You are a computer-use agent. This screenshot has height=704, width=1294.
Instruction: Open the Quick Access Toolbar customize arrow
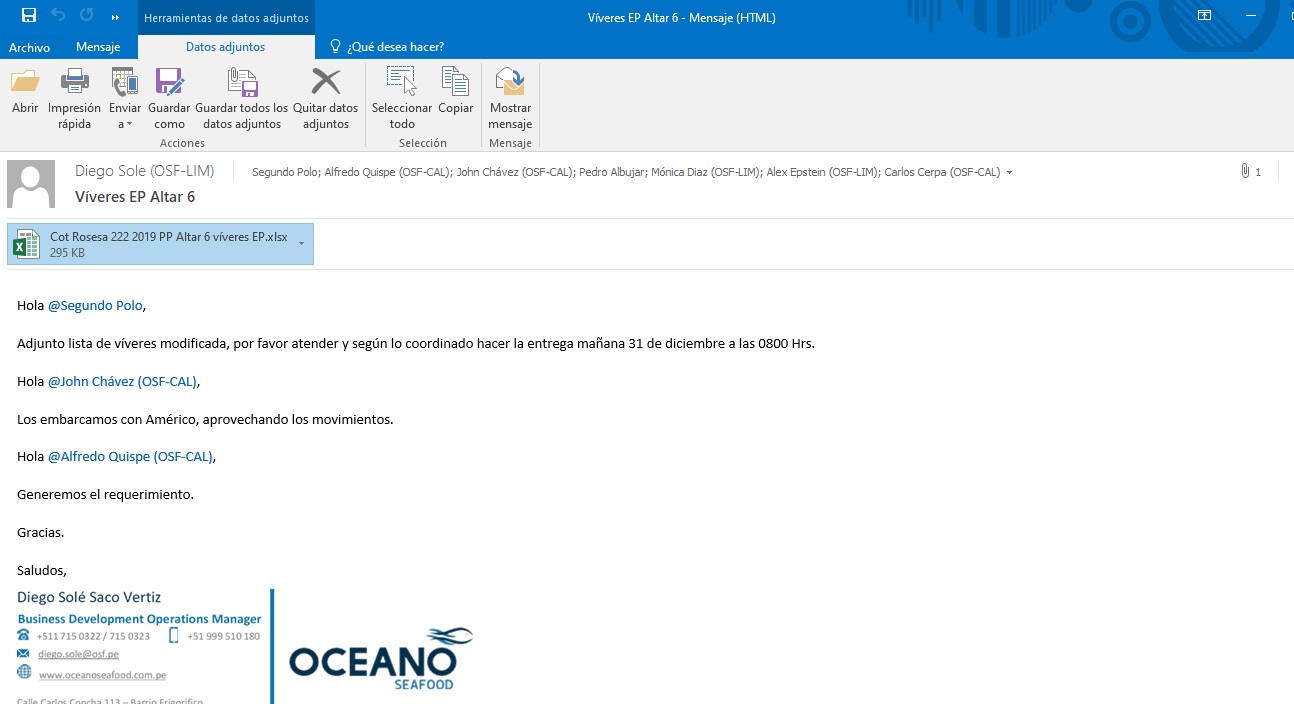click(115, 17)
